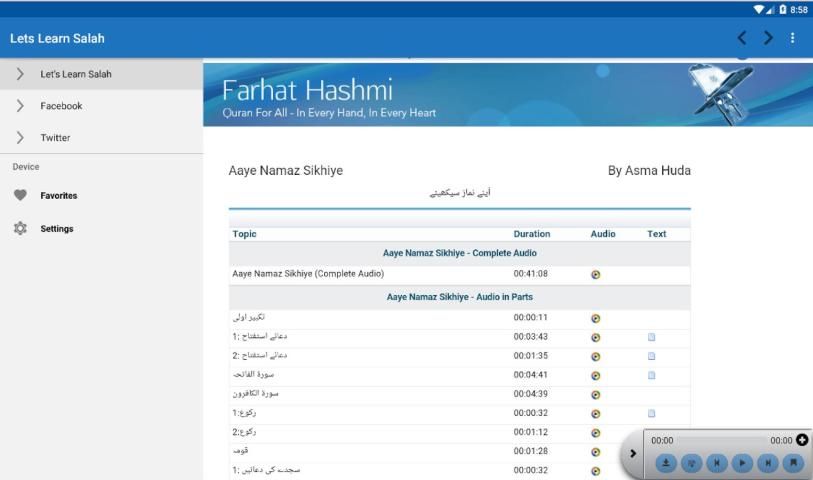The height and width of the screenshot is (480, 813).
Task: Play audio for the 00:04:39 track
Action: [596, 395]
